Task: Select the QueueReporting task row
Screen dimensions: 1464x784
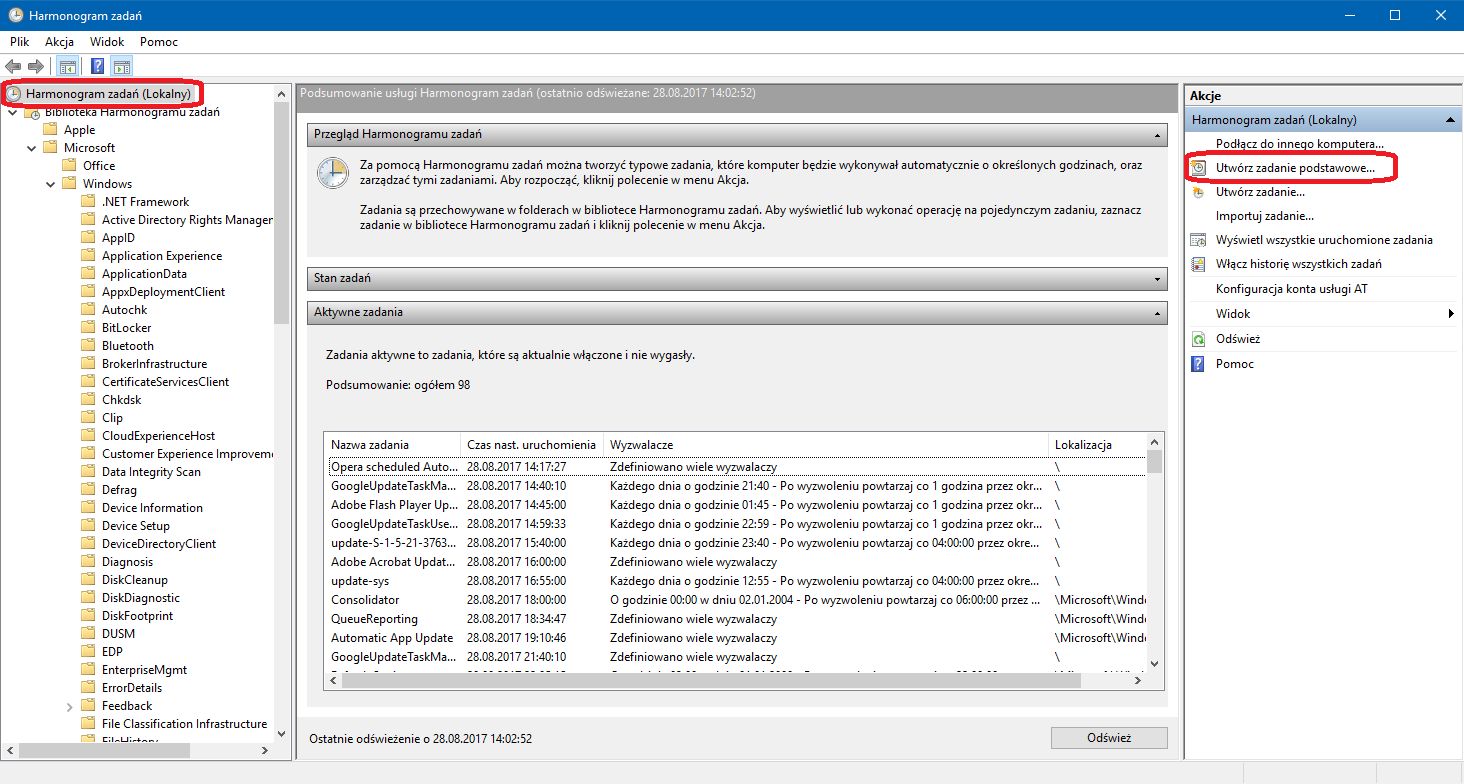Action: (x=735, y=619)
